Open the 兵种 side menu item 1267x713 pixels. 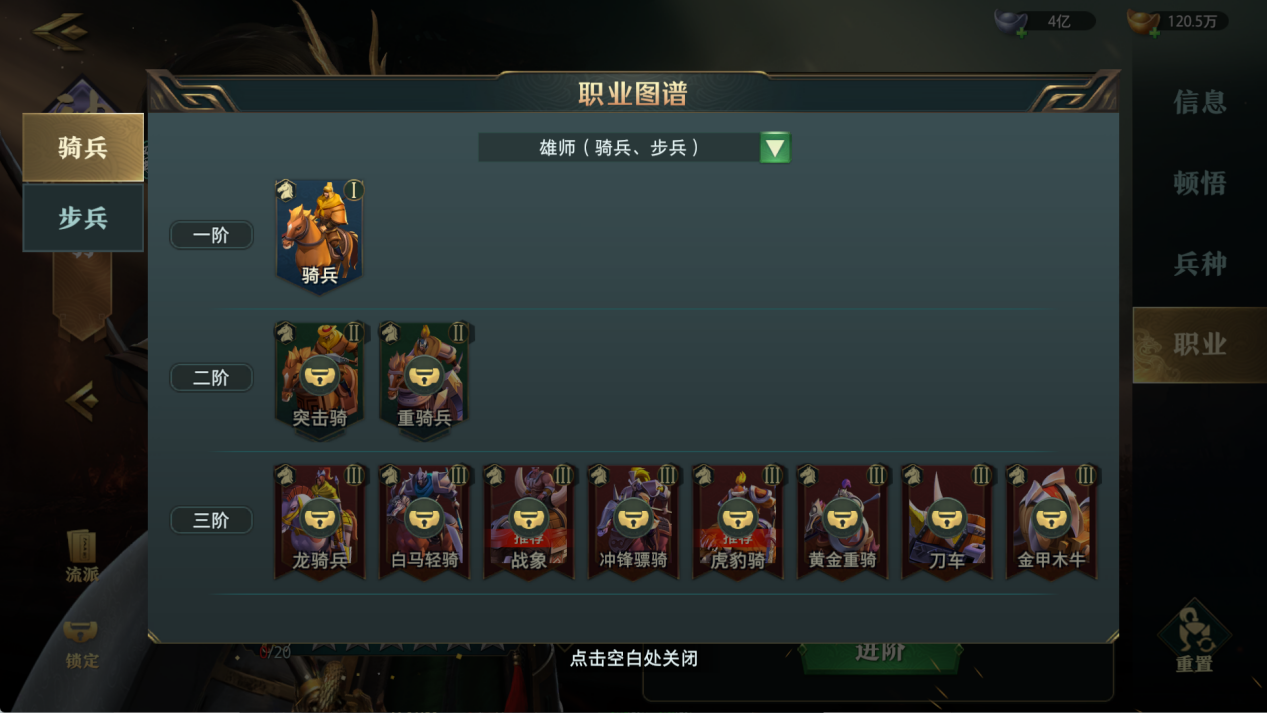pos(1199,264)
